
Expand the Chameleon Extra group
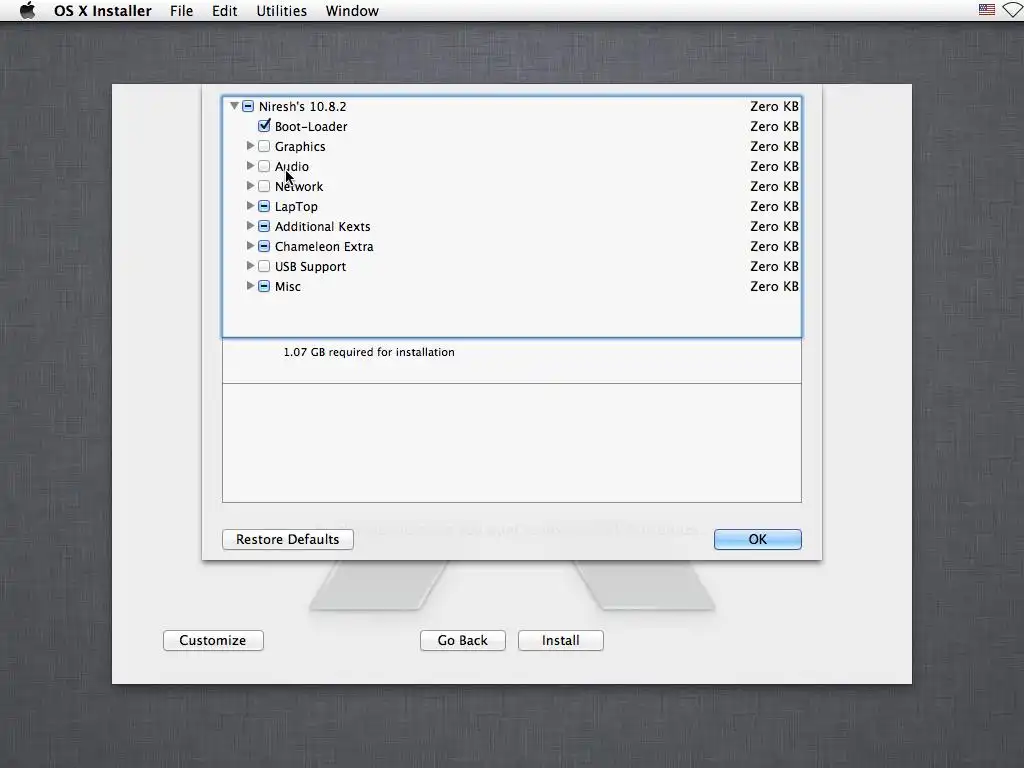(x=250, y=246)
